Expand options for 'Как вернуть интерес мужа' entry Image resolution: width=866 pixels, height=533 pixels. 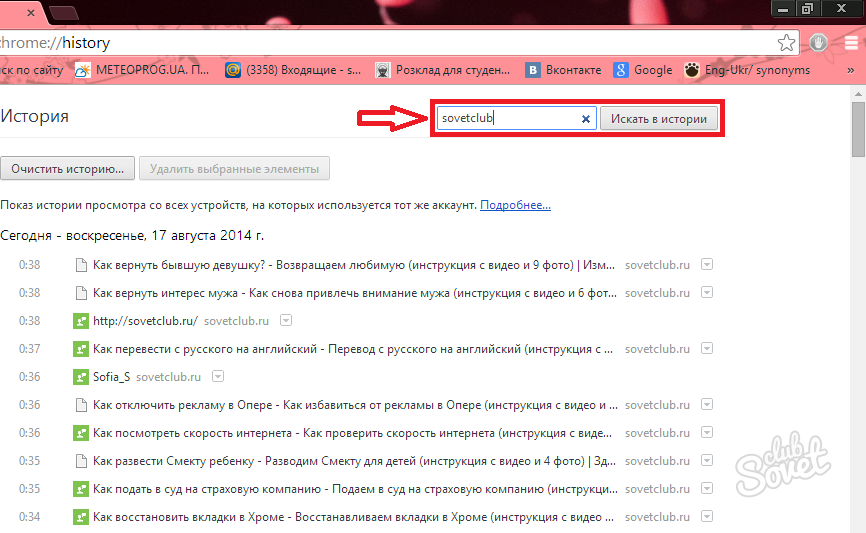pos(707,293)
